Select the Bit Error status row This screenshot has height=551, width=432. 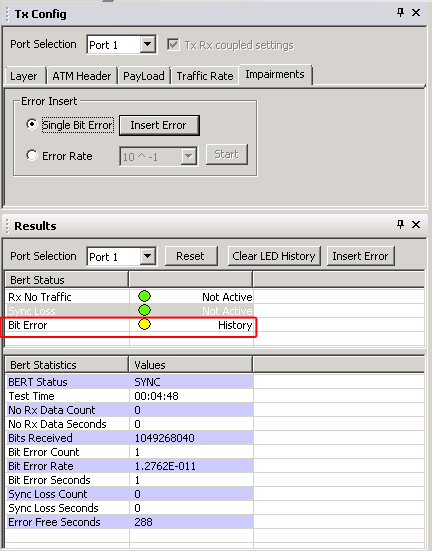[130, 325]
